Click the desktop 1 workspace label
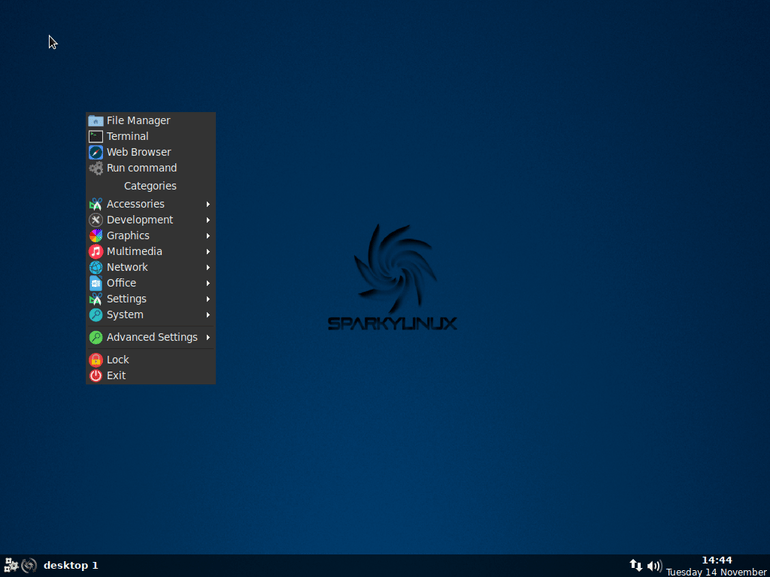 71,566
